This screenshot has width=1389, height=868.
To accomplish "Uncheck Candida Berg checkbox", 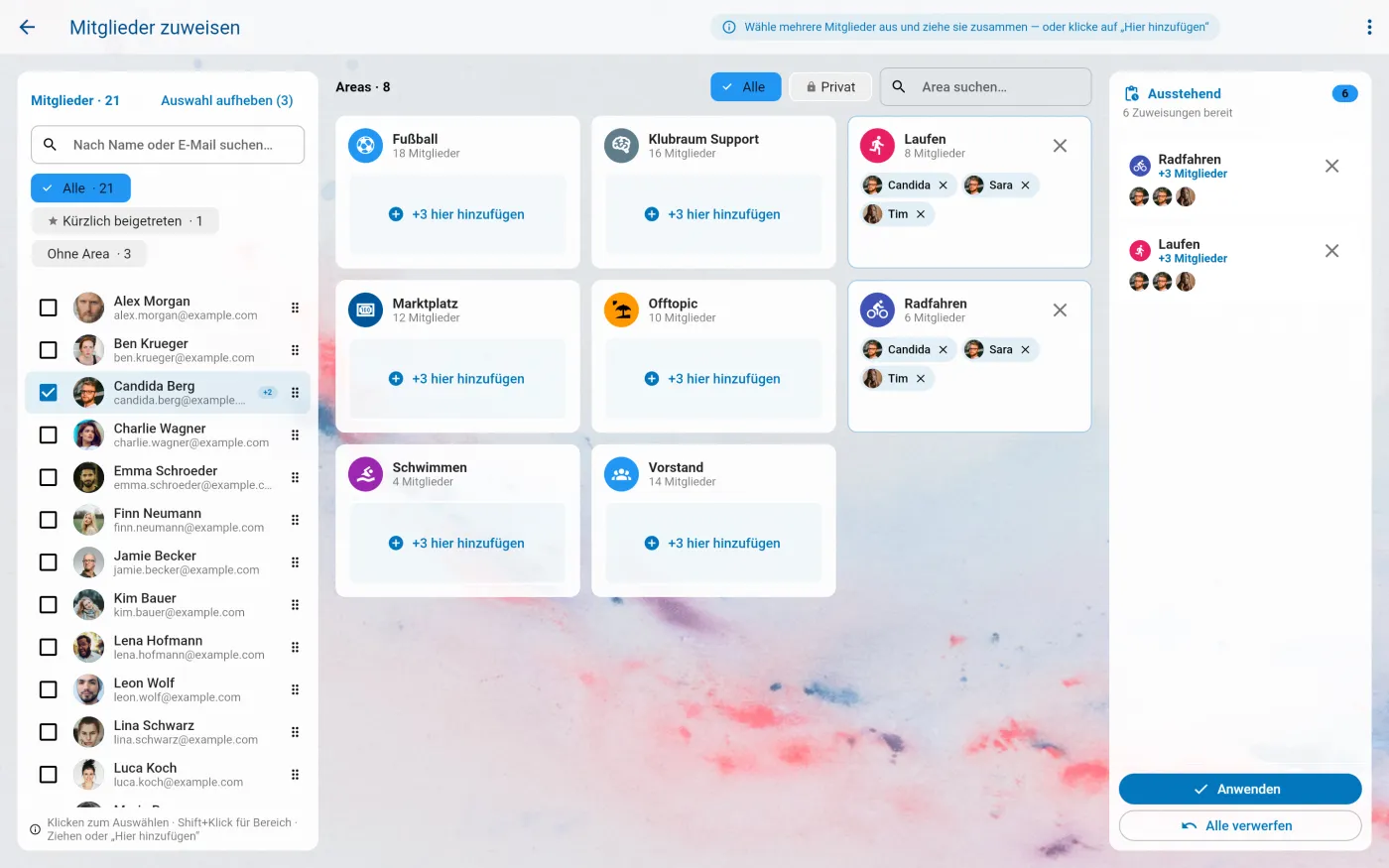I will pos(48,393).
